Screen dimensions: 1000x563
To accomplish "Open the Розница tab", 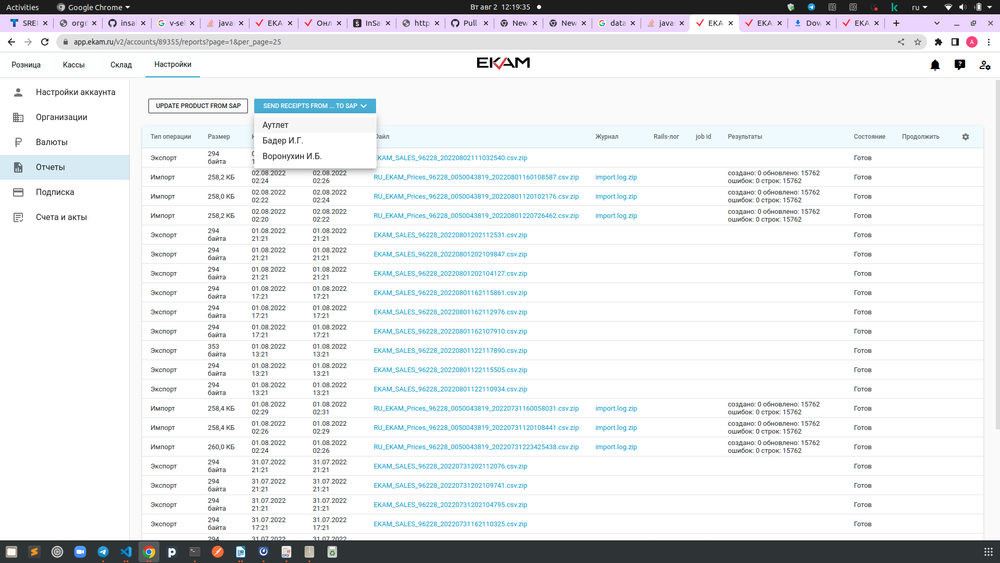I will point(26,64).
